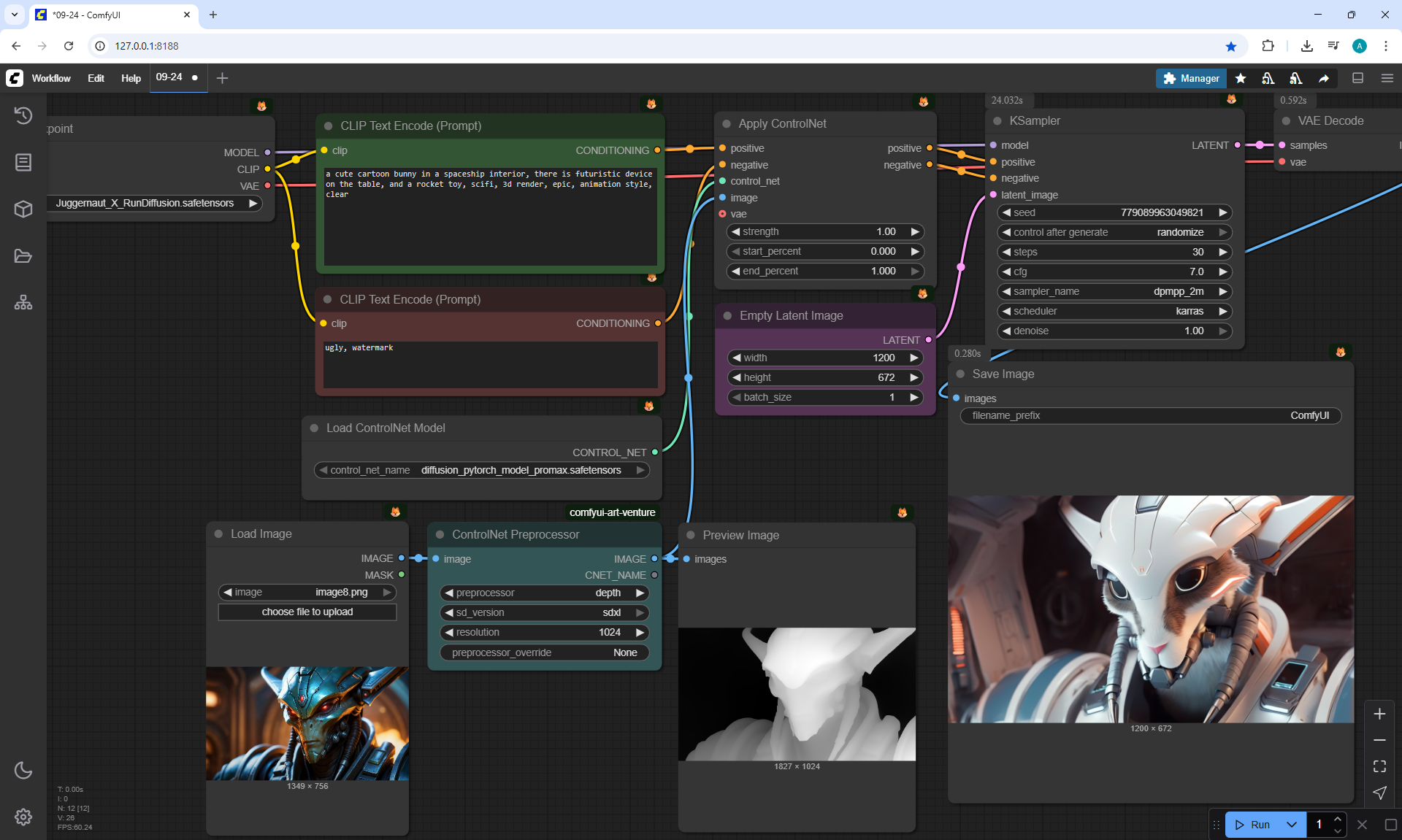Open the Edit menu
Image resolution: width=1402 pixels, height=840 pixels.
coord(96,78)
